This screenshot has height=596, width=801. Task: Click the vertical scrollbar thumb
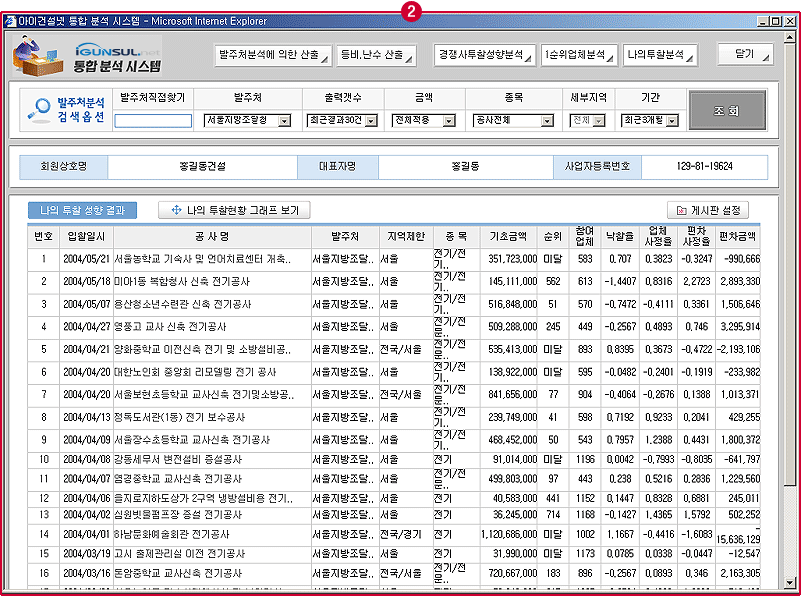tap(790, 263)
